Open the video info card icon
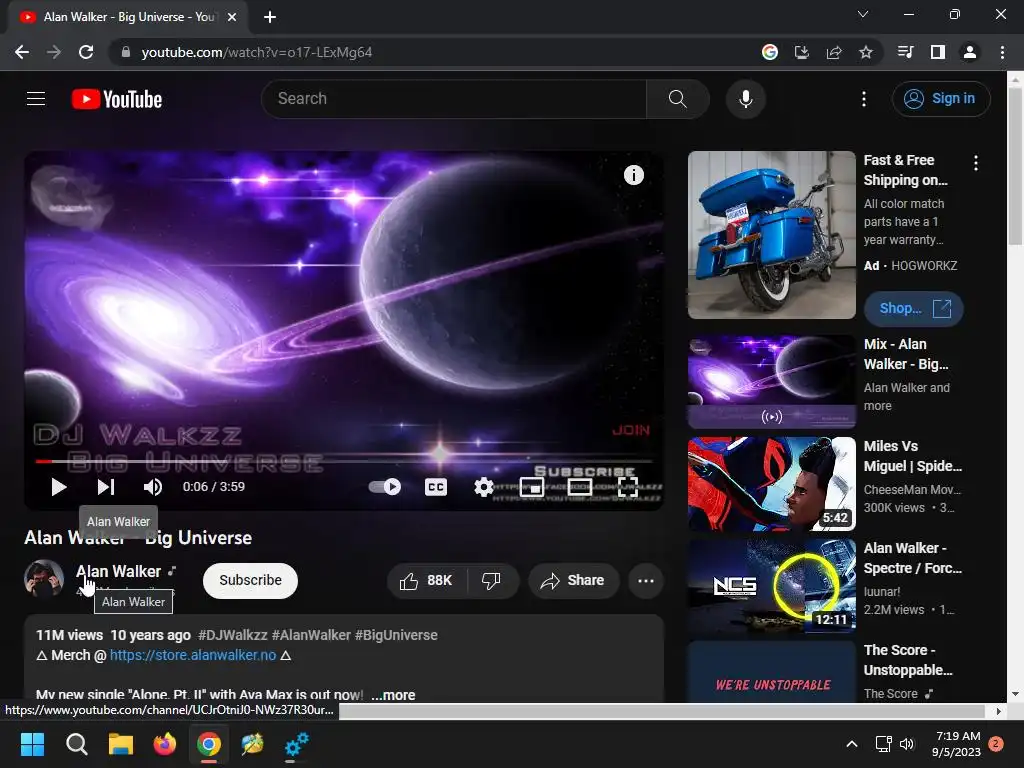This screenshot has width=1024, height=768. pyautogui.click(x=633, y=175)
